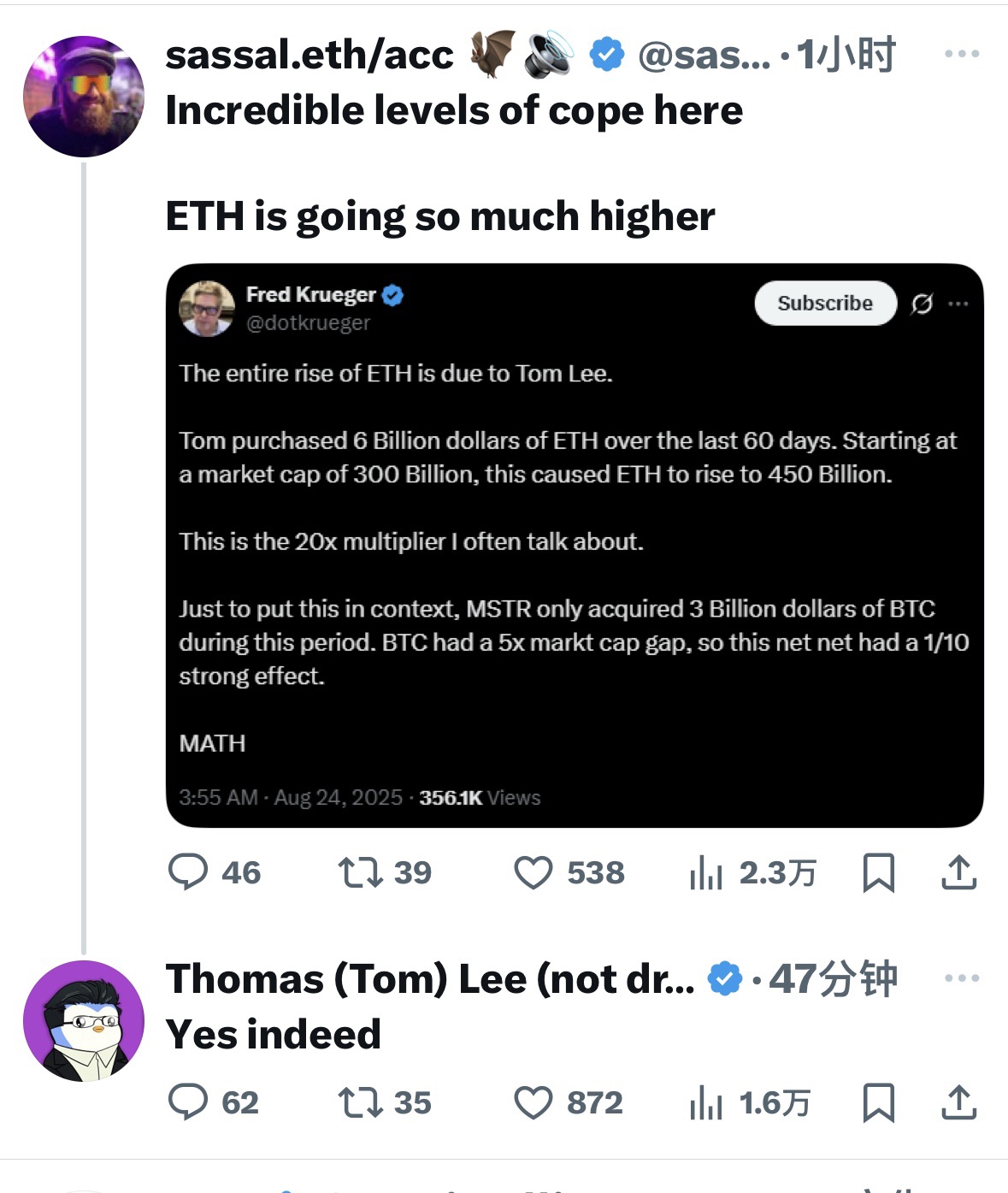
Task: Share sassal.eth's post
Action: [x=959, y=872]
